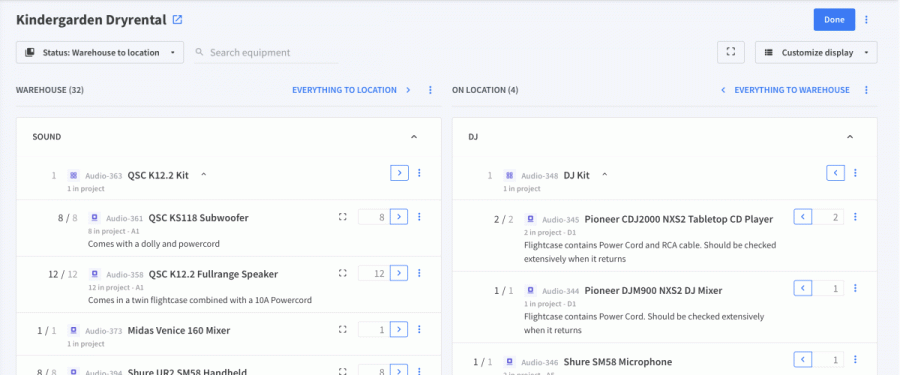The height and width of the screenshot is (375, 900).
Task: Move DJ Kit back to warehouse
Action: (836, 173)
